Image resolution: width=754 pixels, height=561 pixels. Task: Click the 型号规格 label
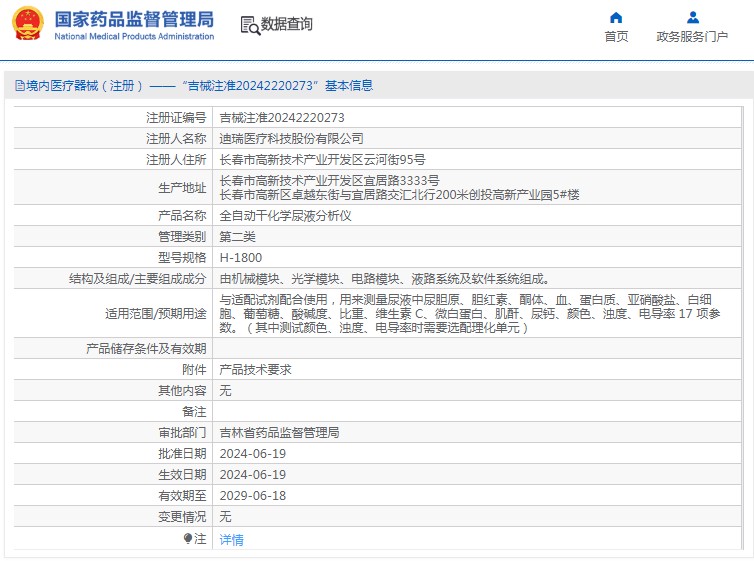coord(182,258)
